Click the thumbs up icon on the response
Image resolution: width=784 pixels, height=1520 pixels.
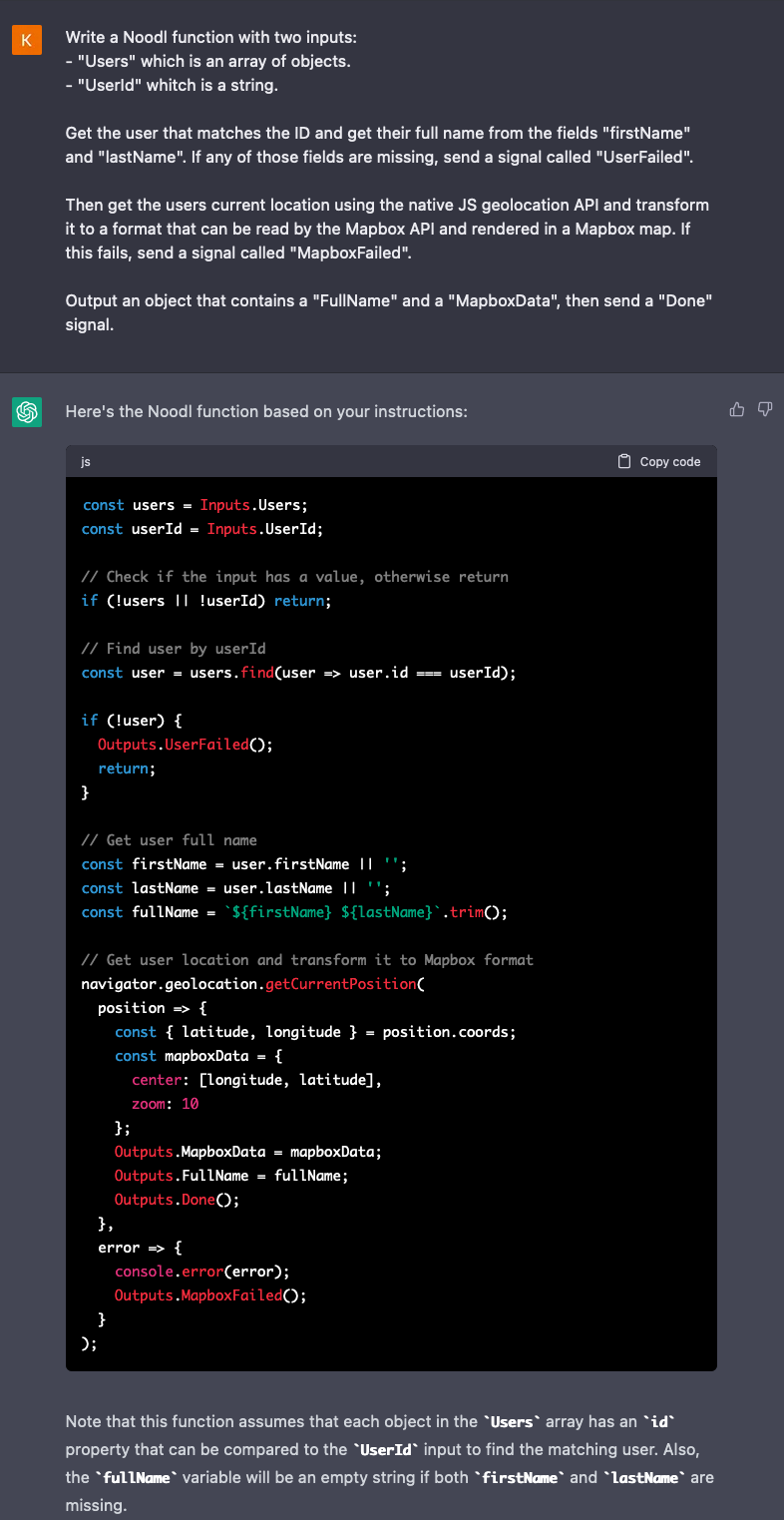737,409
